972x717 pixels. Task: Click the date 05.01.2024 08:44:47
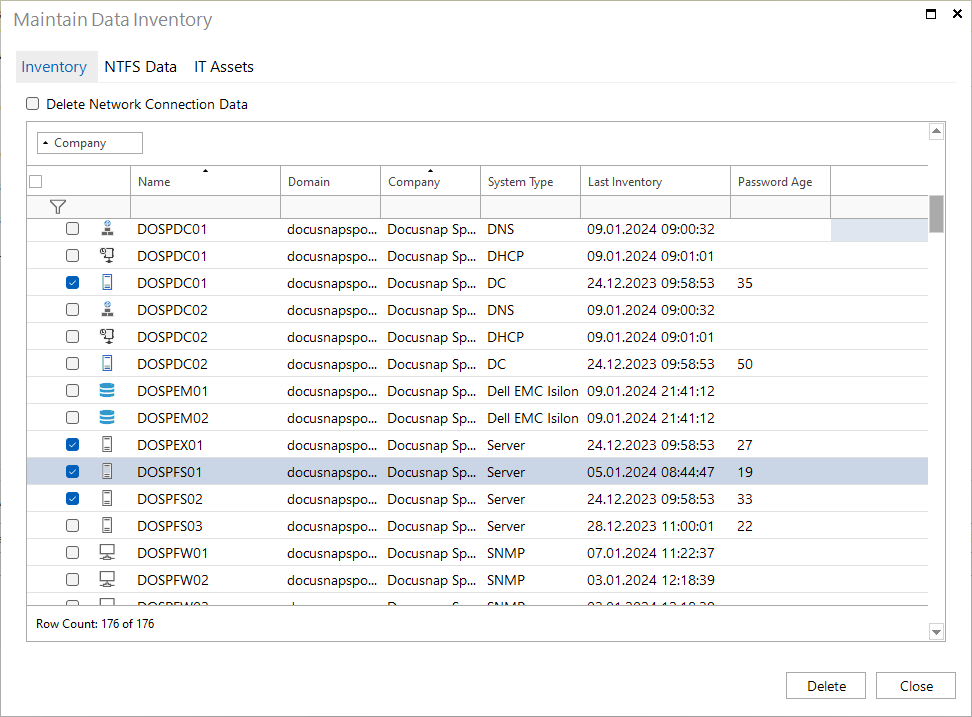(x=650, y=472)
